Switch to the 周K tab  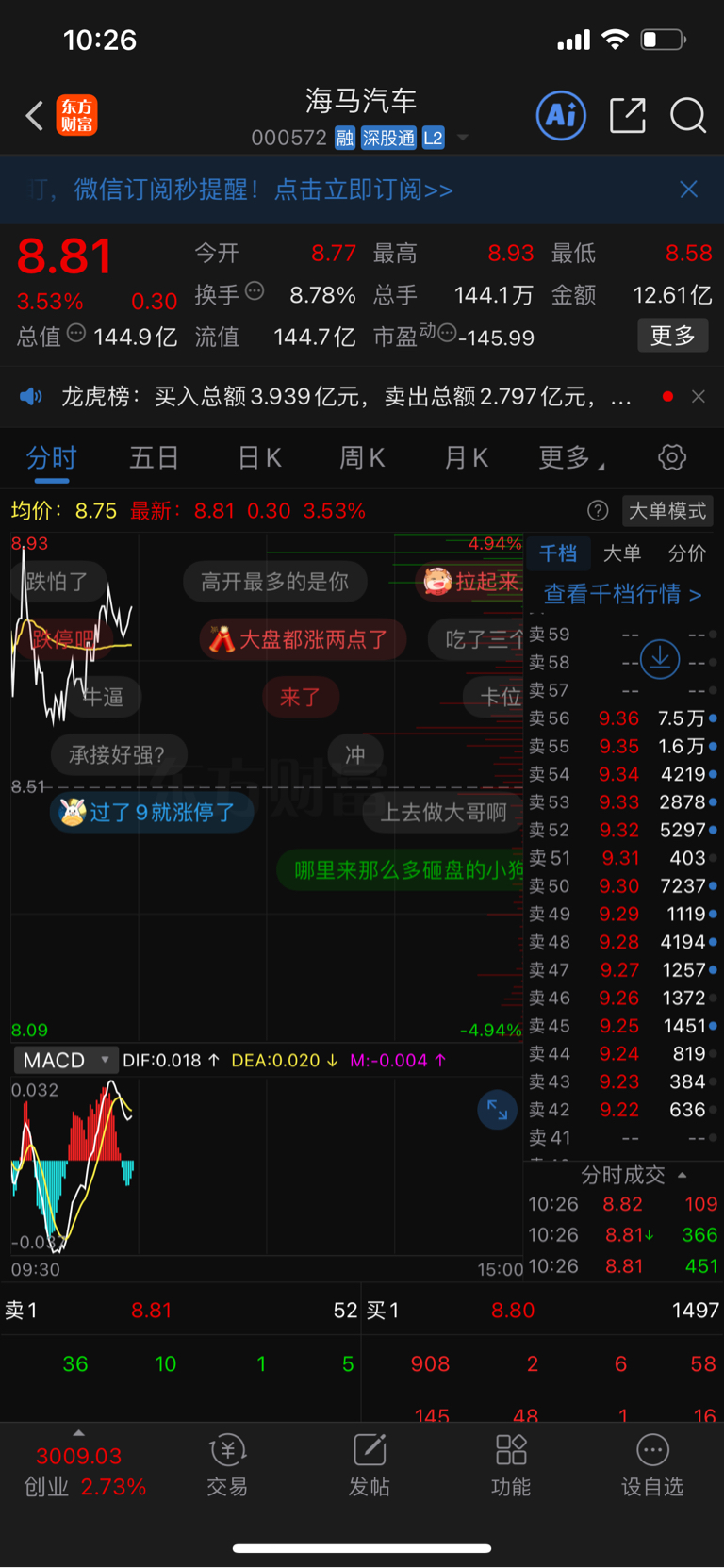[x=362, y=458]
